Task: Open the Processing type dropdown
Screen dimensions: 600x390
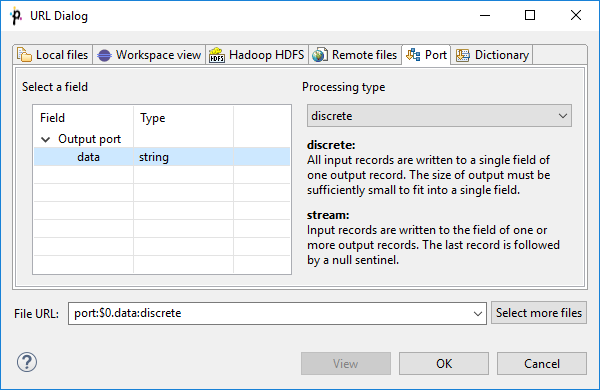Action: pyautogui.click(x=439, y=116)
